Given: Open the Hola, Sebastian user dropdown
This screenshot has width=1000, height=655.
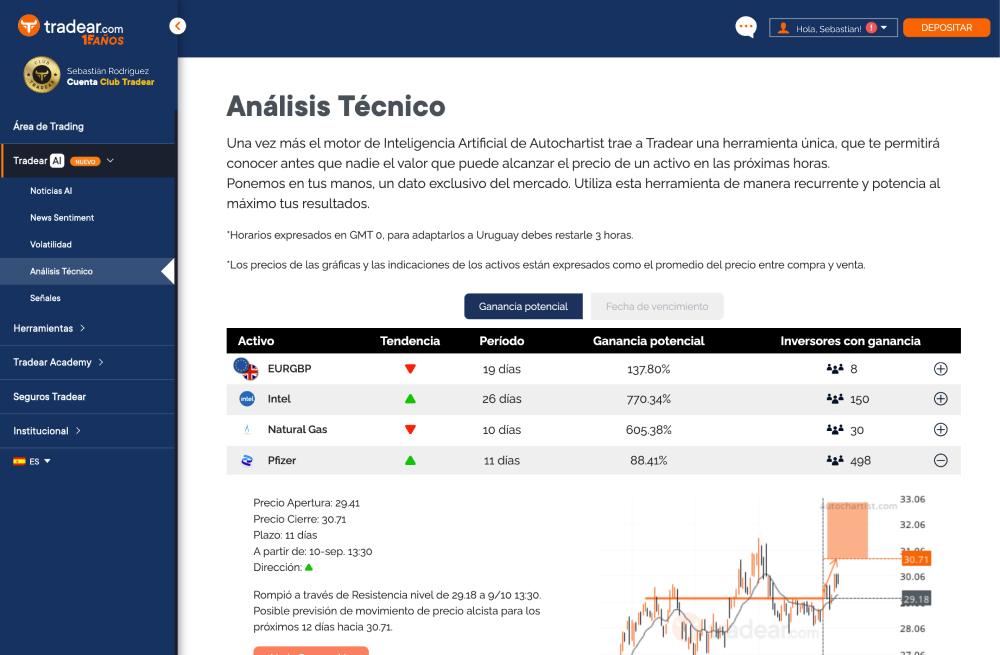Looking at the screenshot, I should pyautogui.click(x=833, y=28).
